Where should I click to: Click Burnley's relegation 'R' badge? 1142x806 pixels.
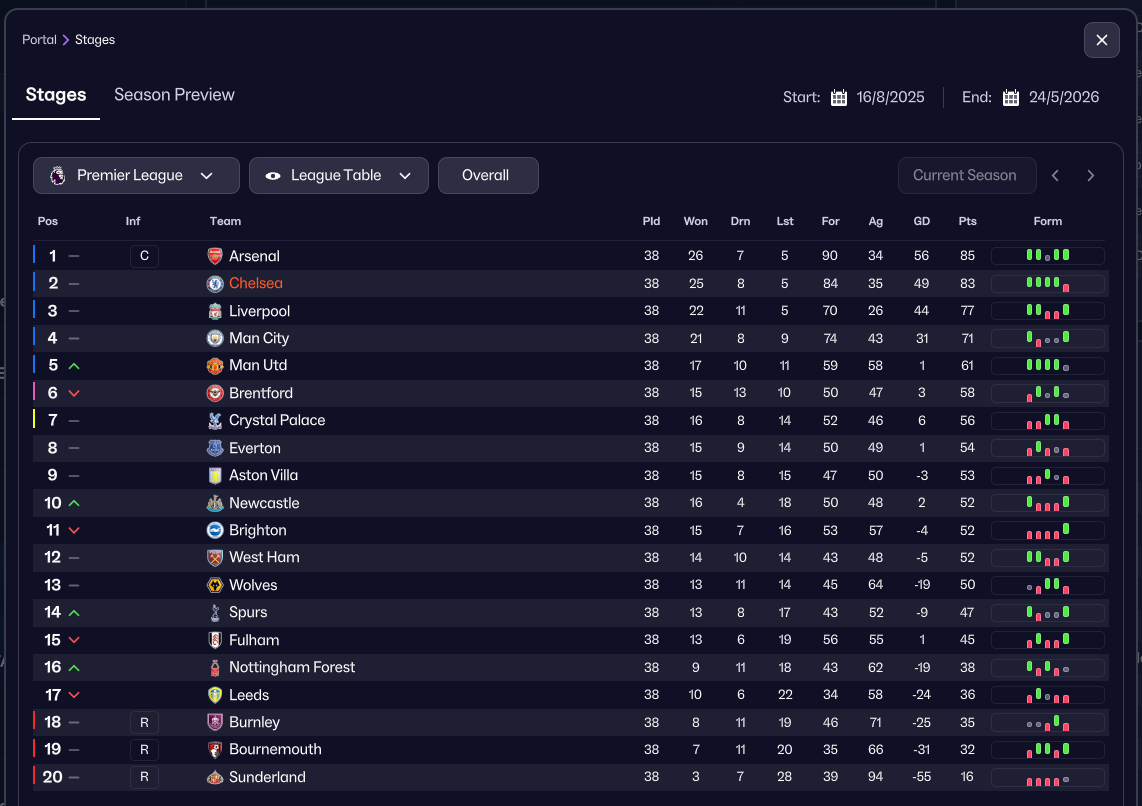click(144, 722)
